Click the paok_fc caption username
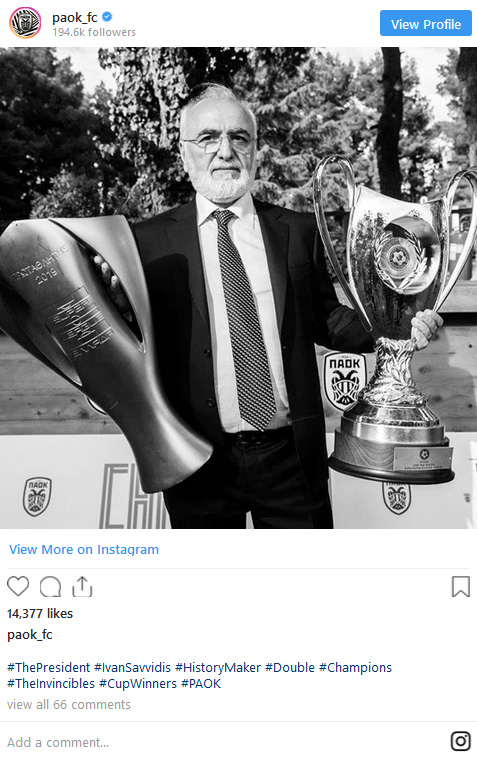 click(x=30, y=634)
